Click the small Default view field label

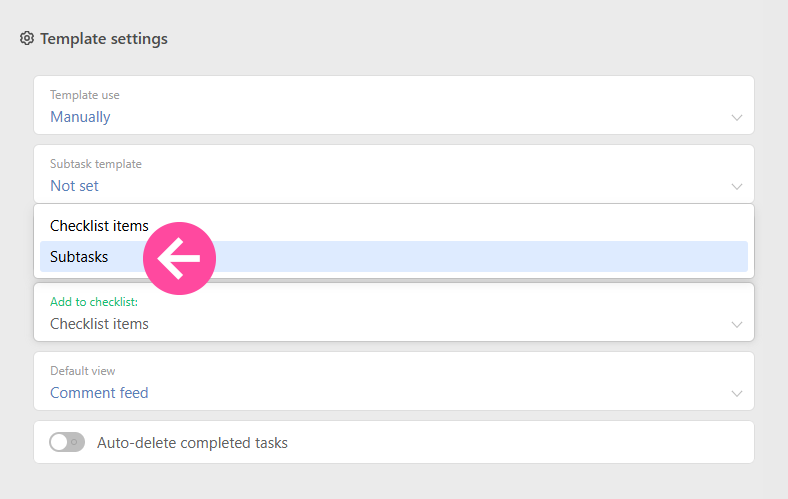[x=83, y=371]
